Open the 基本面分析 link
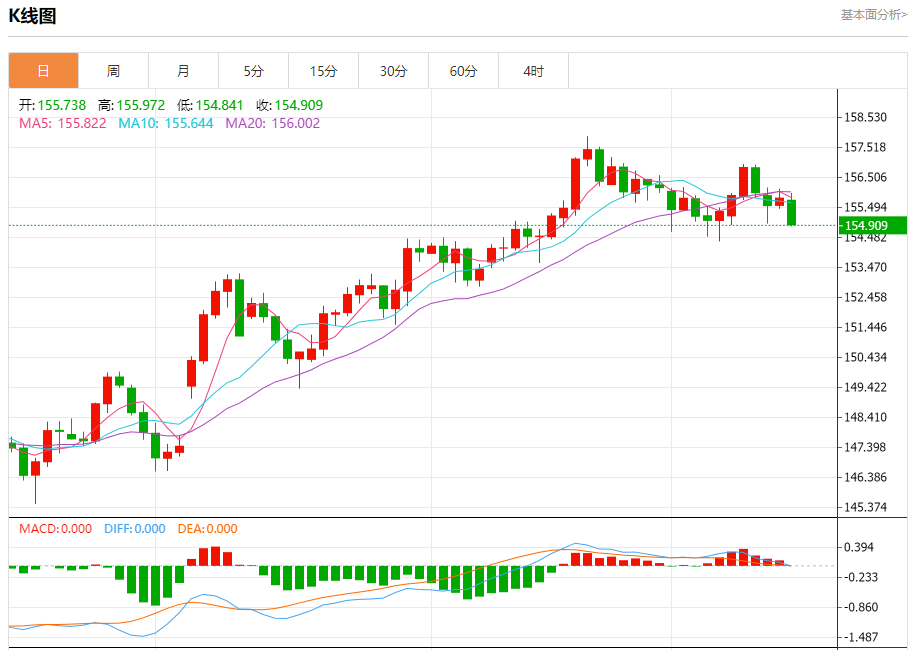 [x=873, y=15]
